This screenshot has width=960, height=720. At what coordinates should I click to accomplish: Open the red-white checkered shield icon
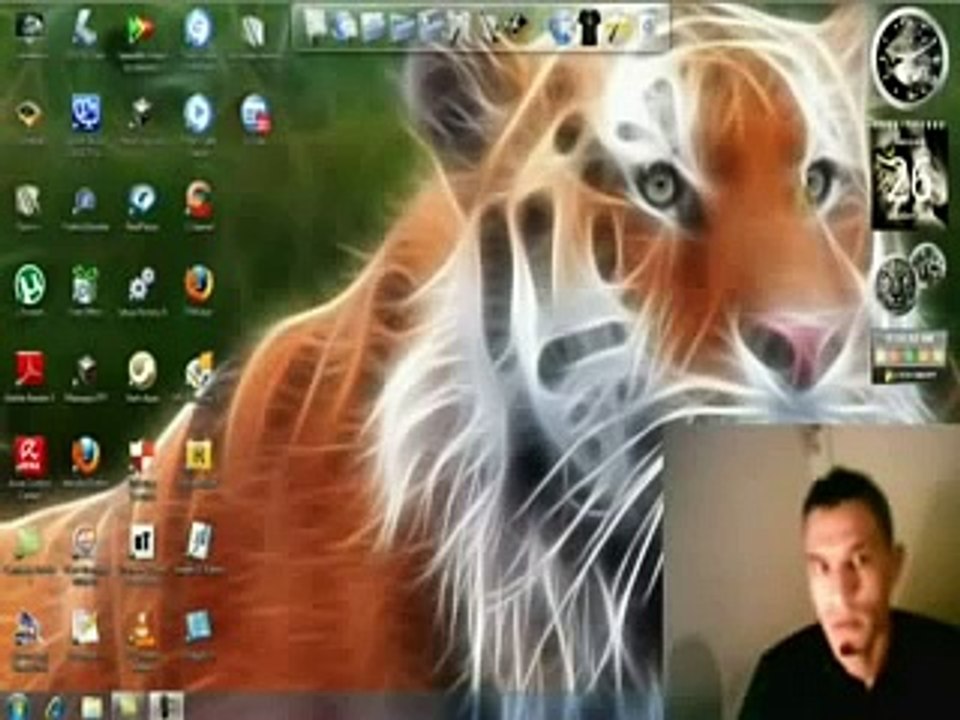click(141, 458)
